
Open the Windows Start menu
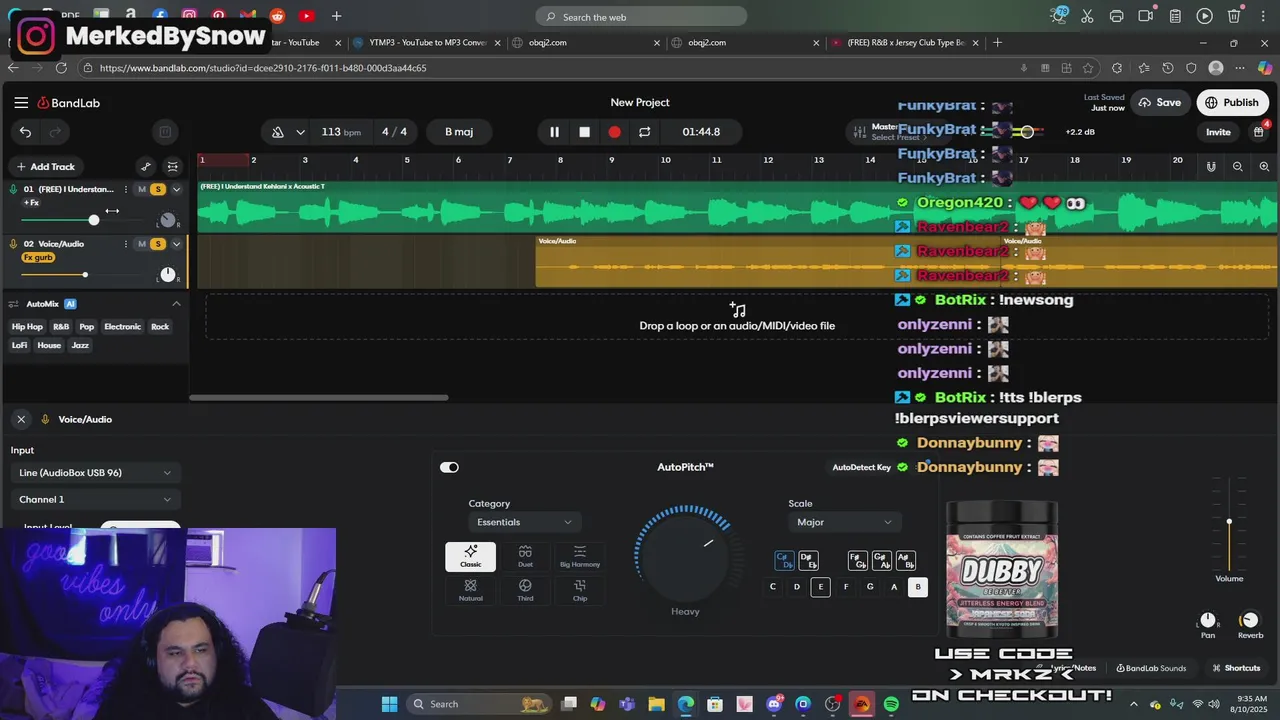[389, 704]
